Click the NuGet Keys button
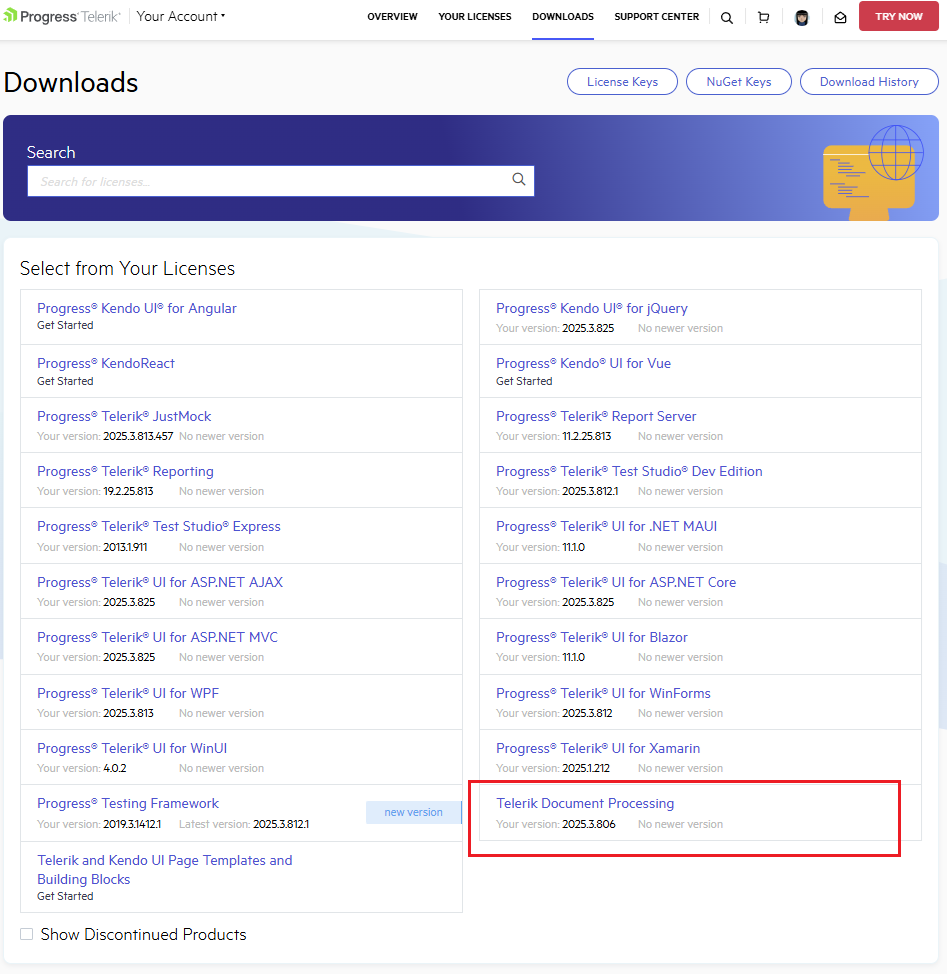947x974 pixels. click(x=739, y=82)
